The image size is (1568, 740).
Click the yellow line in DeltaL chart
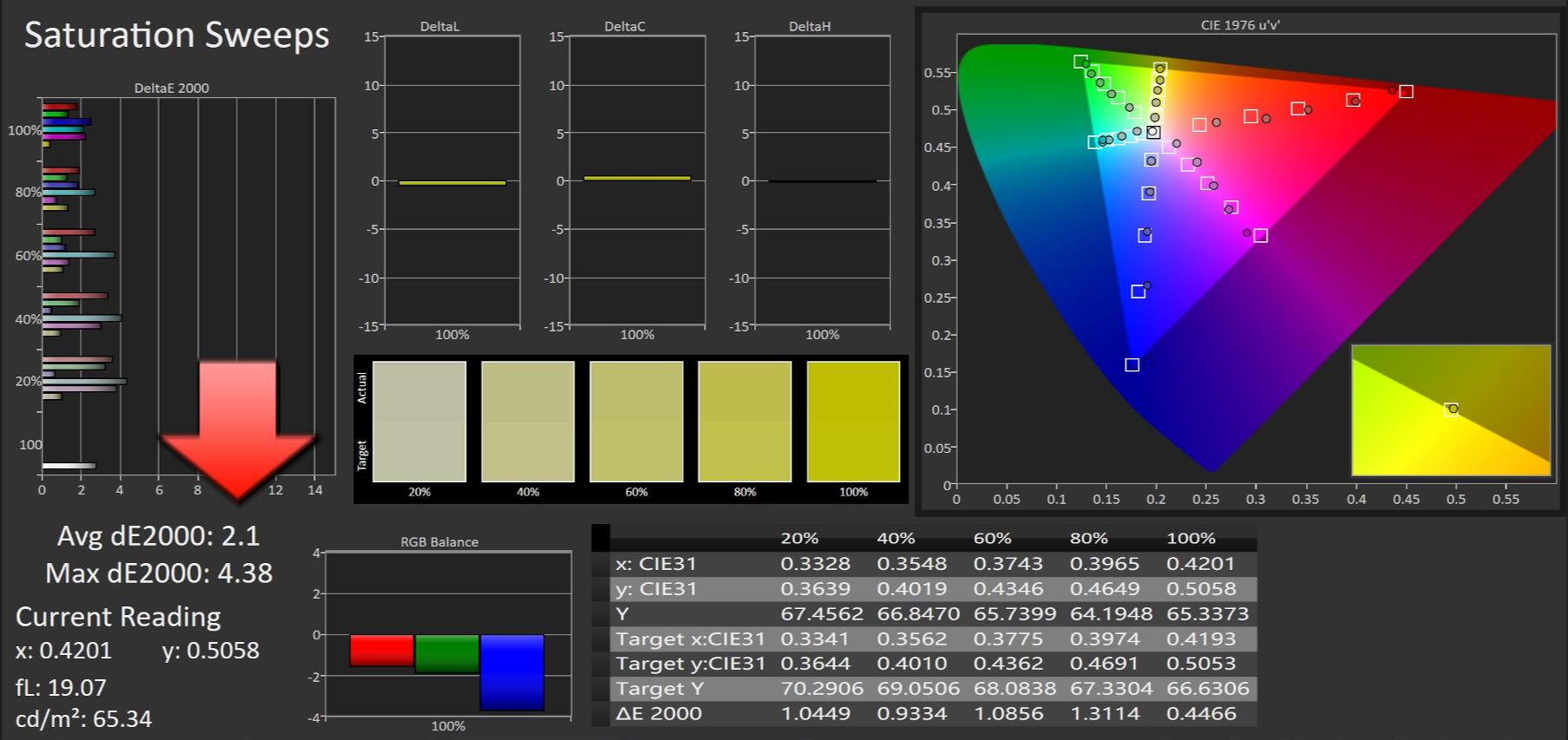[x=452, y=183]
